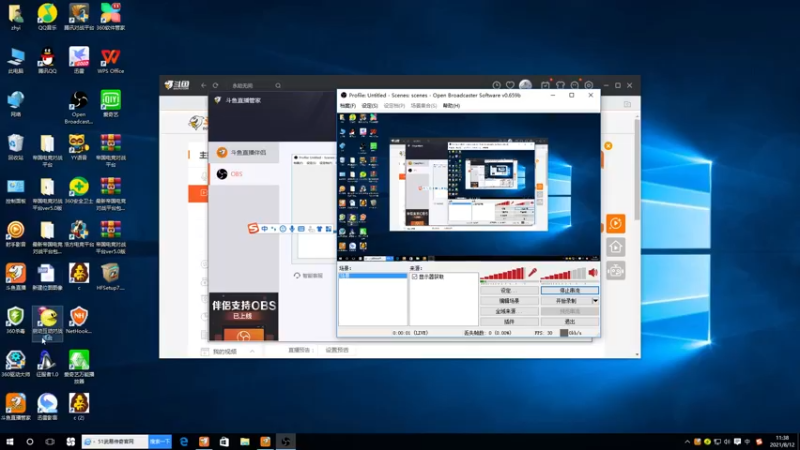Open the Help menu in OBS
Image resolution: width=800 pixels, height=450 pixels.
click(451, 106)
